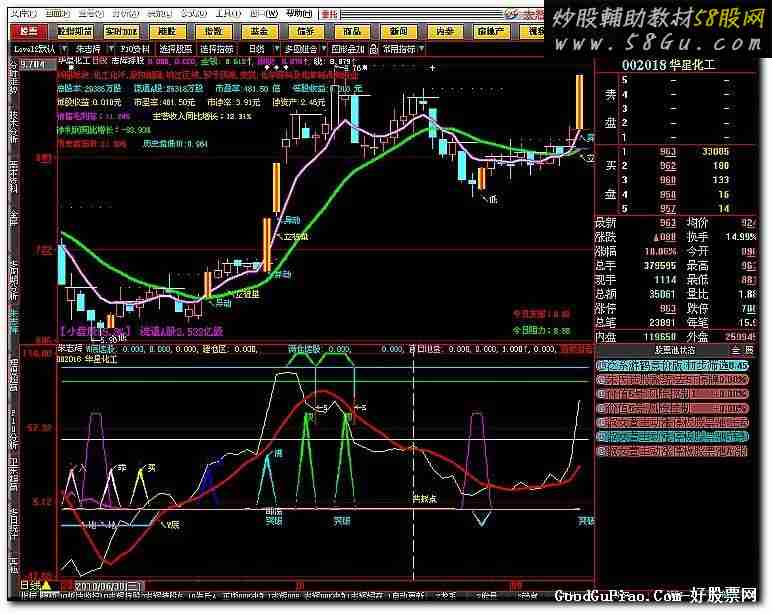
Task: Open the 分析 menu
Action: click(126, 13)
